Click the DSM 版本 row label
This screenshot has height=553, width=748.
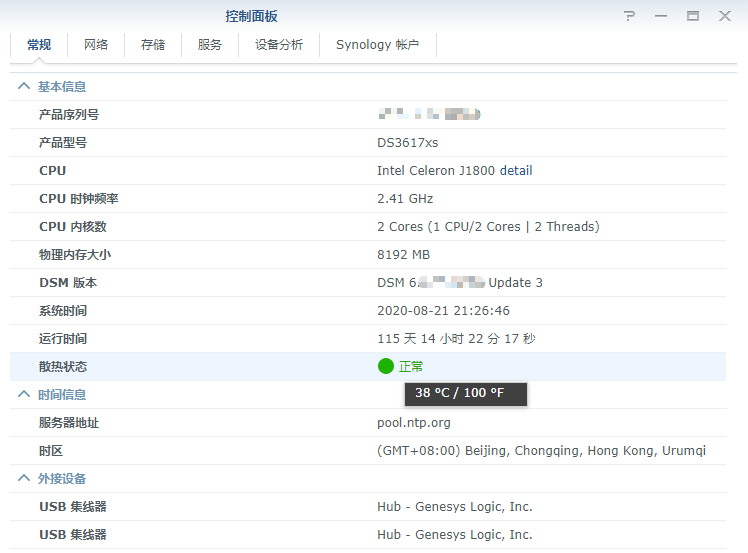pos(68,283)
